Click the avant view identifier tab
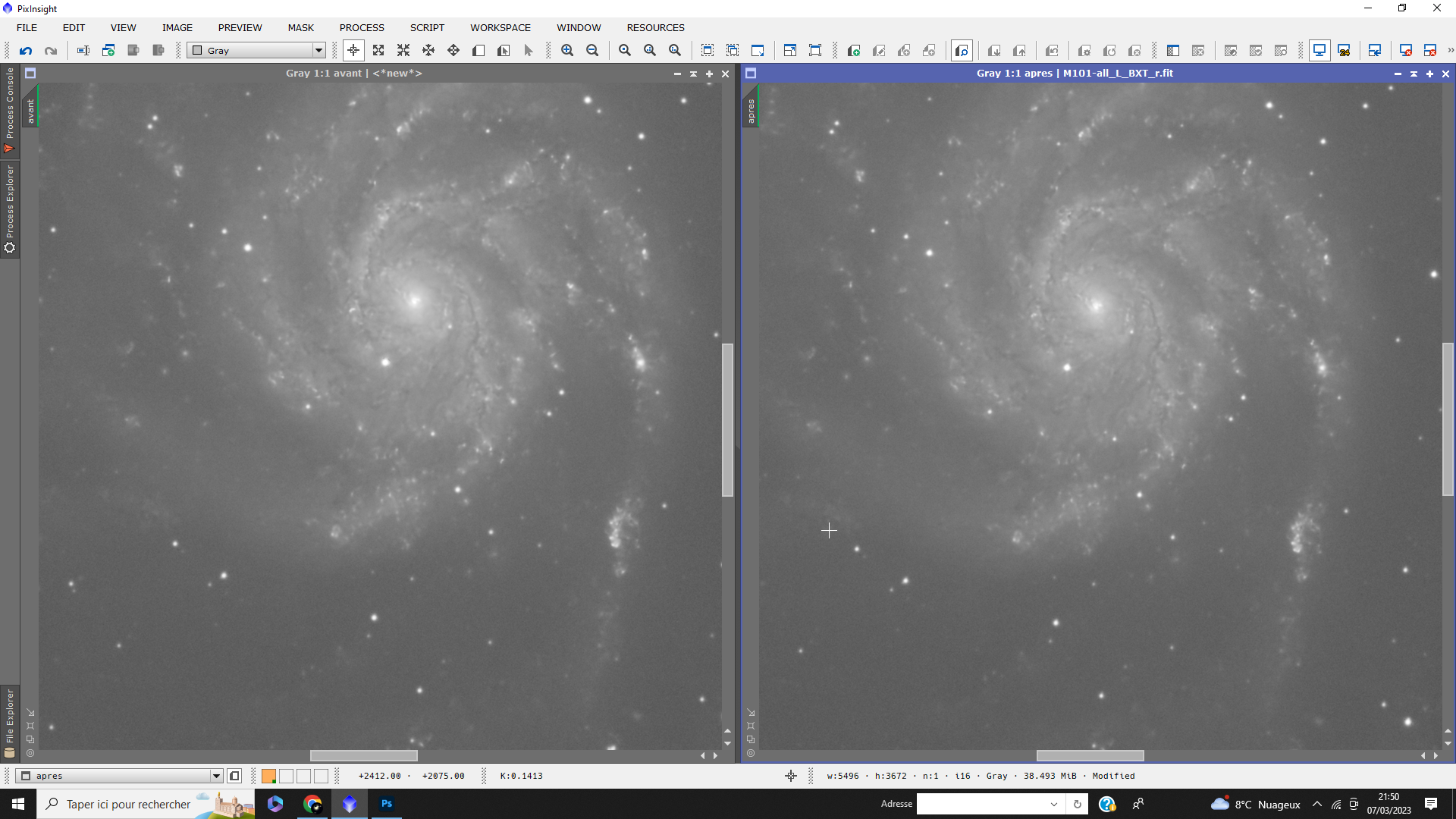 [x=30, y=110]
